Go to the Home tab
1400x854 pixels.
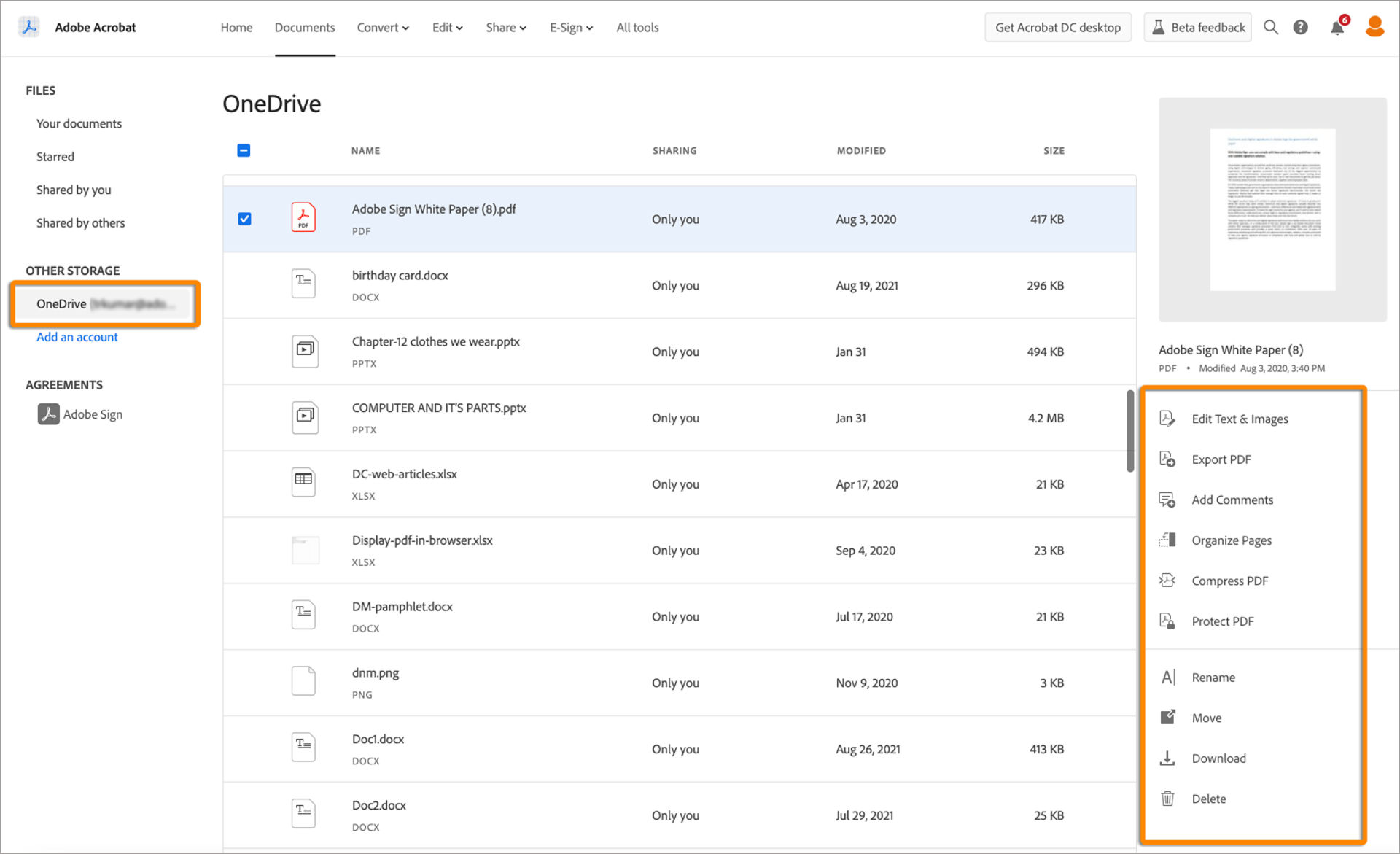pos(236,28)
